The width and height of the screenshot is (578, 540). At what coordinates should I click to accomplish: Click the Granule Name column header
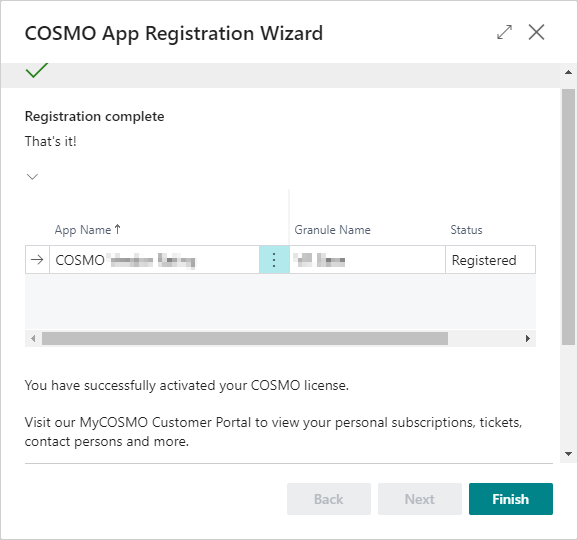pyautogui.click(x=332, y=230)
